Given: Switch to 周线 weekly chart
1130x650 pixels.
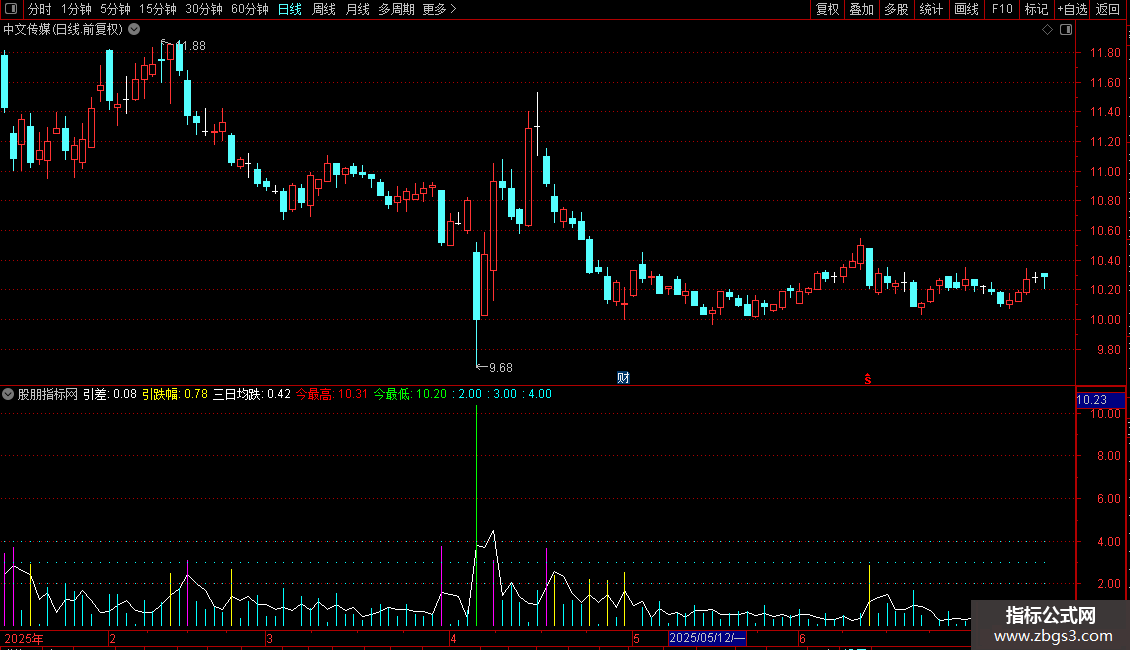Looking at the screenshot, I should click(x=324, y=9).
